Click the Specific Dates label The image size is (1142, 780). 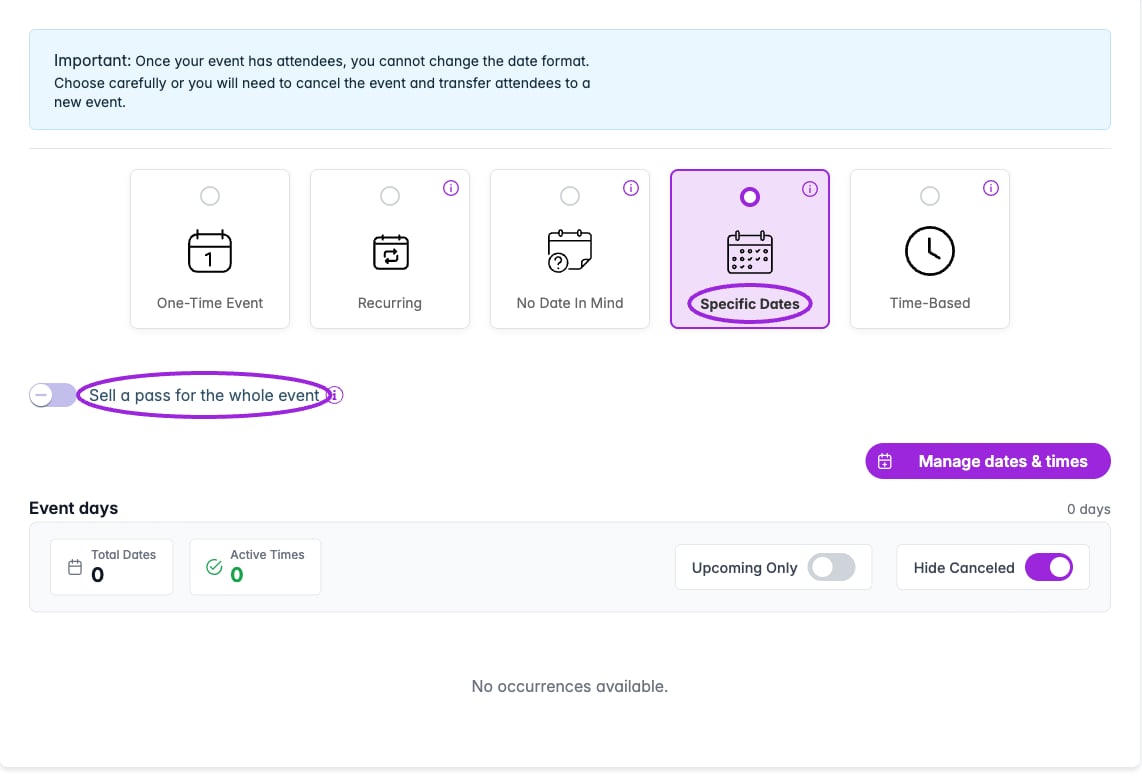click(x=749, y=304)
